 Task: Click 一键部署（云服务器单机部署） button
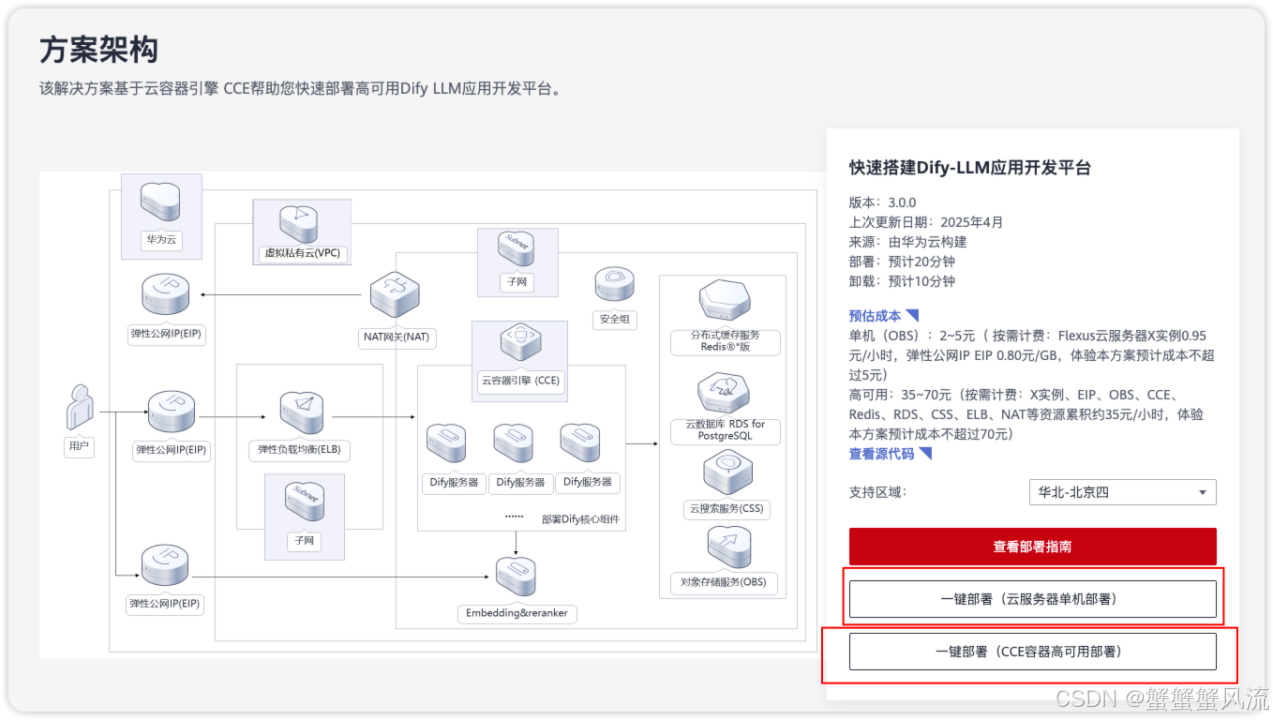click(1032, 599)
